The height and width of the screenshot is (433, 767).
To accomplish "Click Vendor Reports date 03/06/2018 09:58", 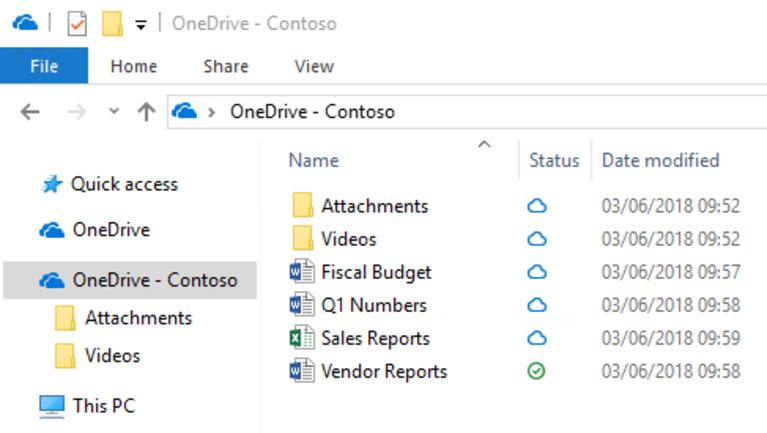I will (671, 371).
